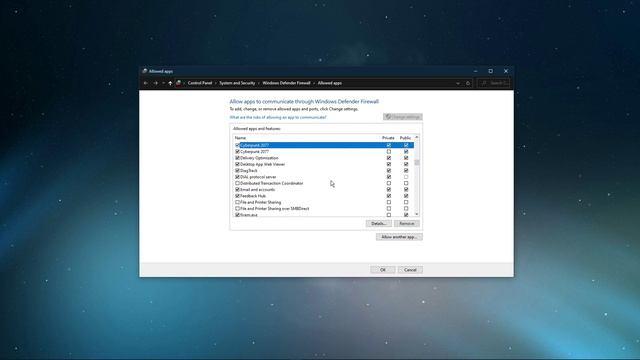The height and width of the screenshot is (360, 640).
Task: Click the list scrollbar up arrow
Action: 417,137
